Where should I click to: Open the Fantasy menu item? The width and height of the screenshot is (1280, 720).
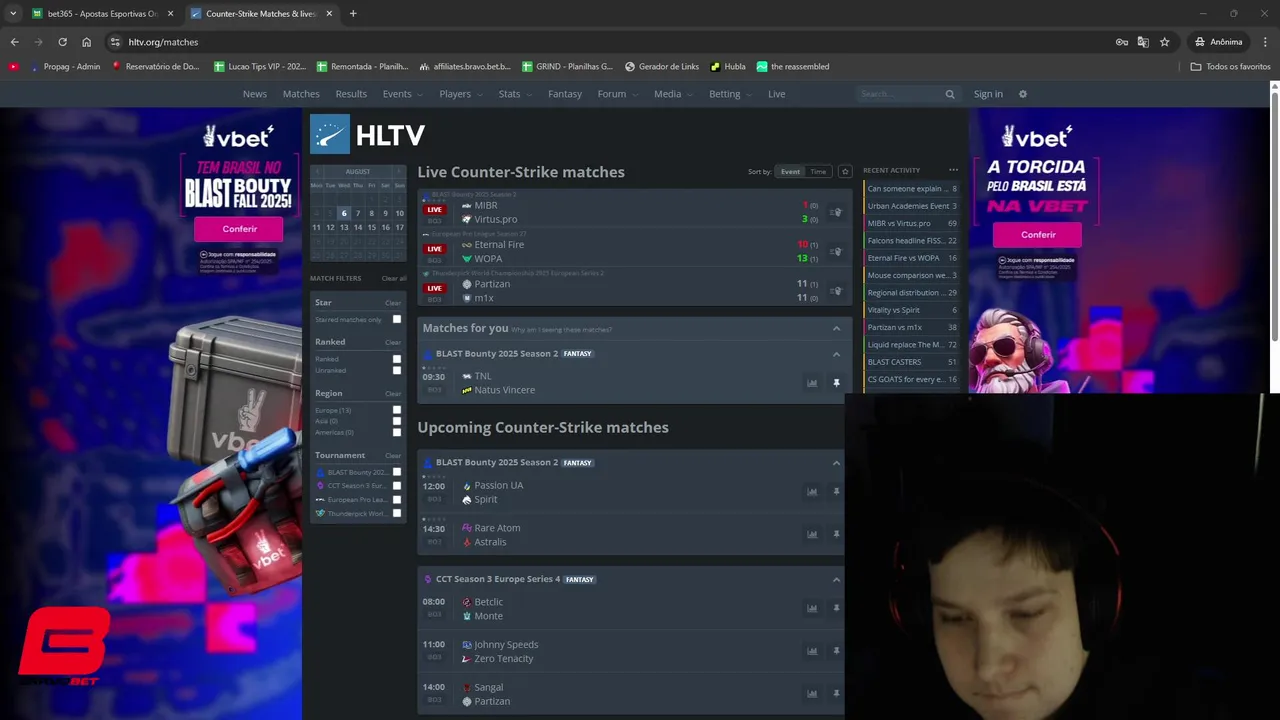point(565,94)
